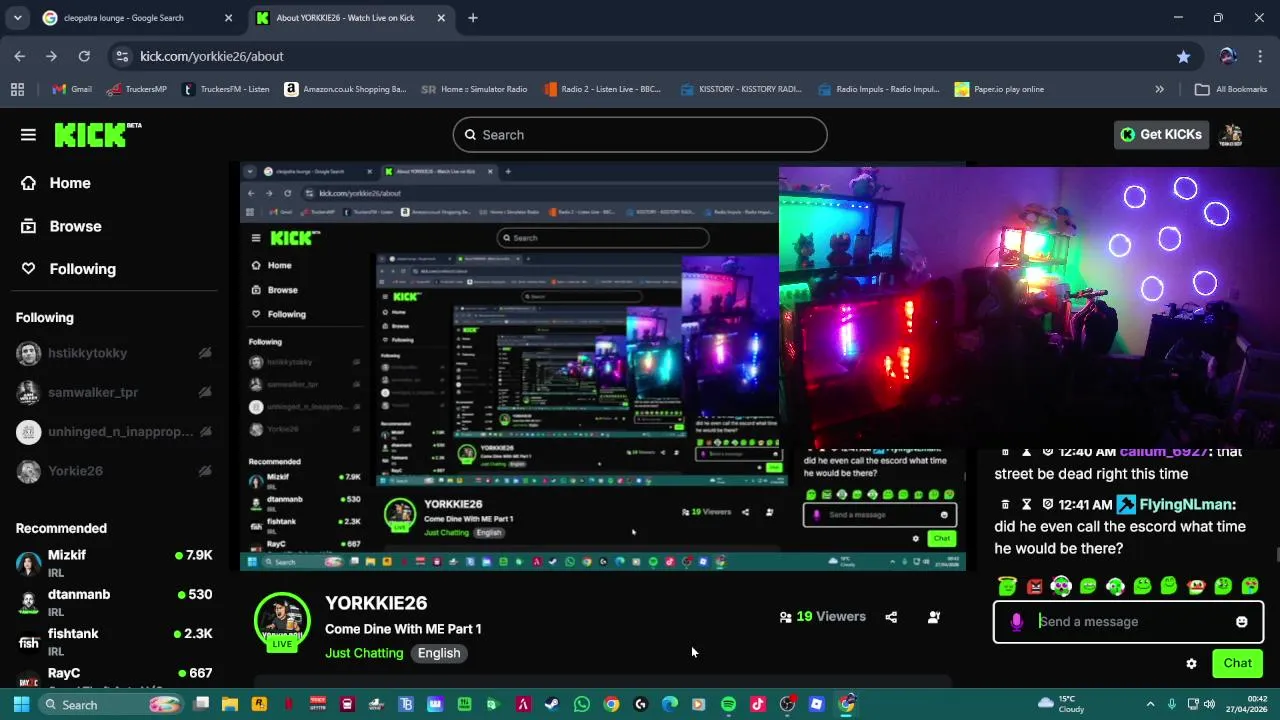The height and width of the screenshot is (720, 1280).
Task: Click the purple microphone icon in chat box
Action: point(1017,622)
